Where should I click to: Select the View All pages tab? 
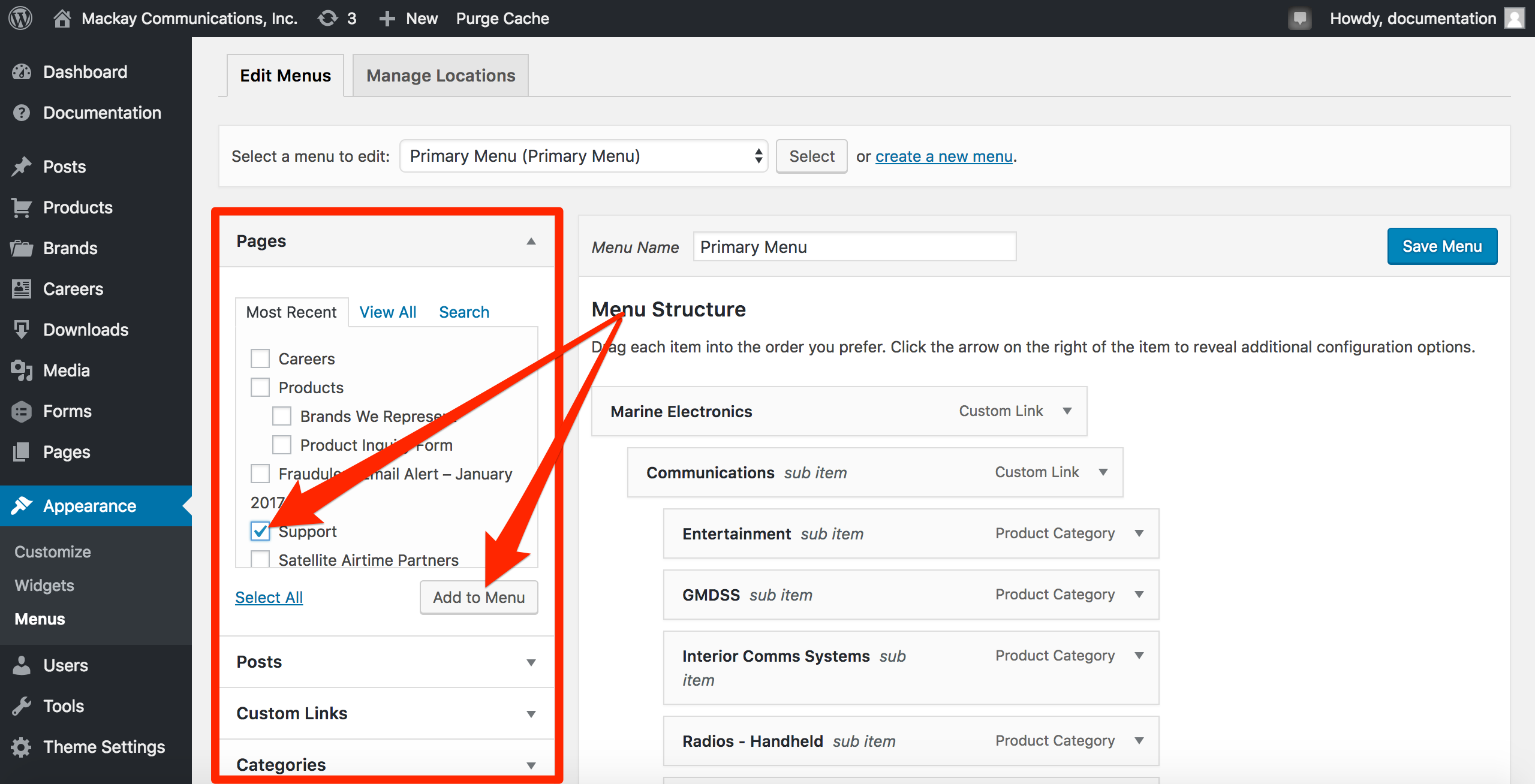point(388,312)
